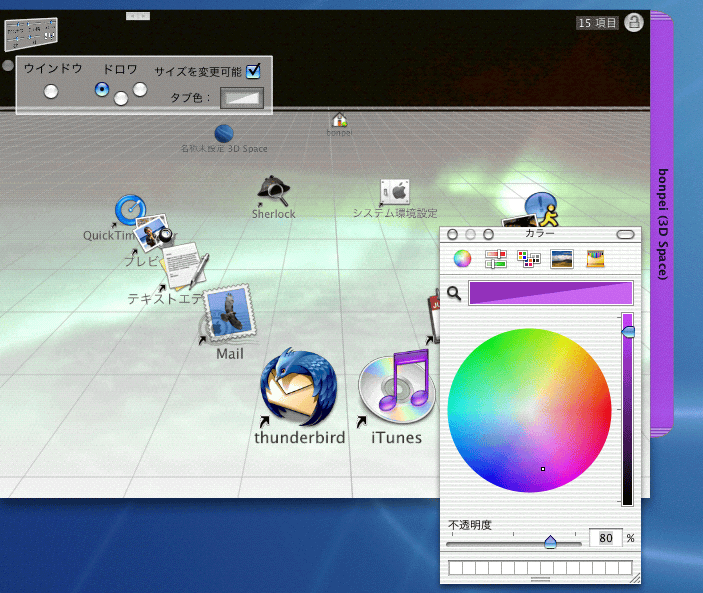Click the calendar icon behind カラー window
This screenshot has height=593, width=703.
(433, 316)
